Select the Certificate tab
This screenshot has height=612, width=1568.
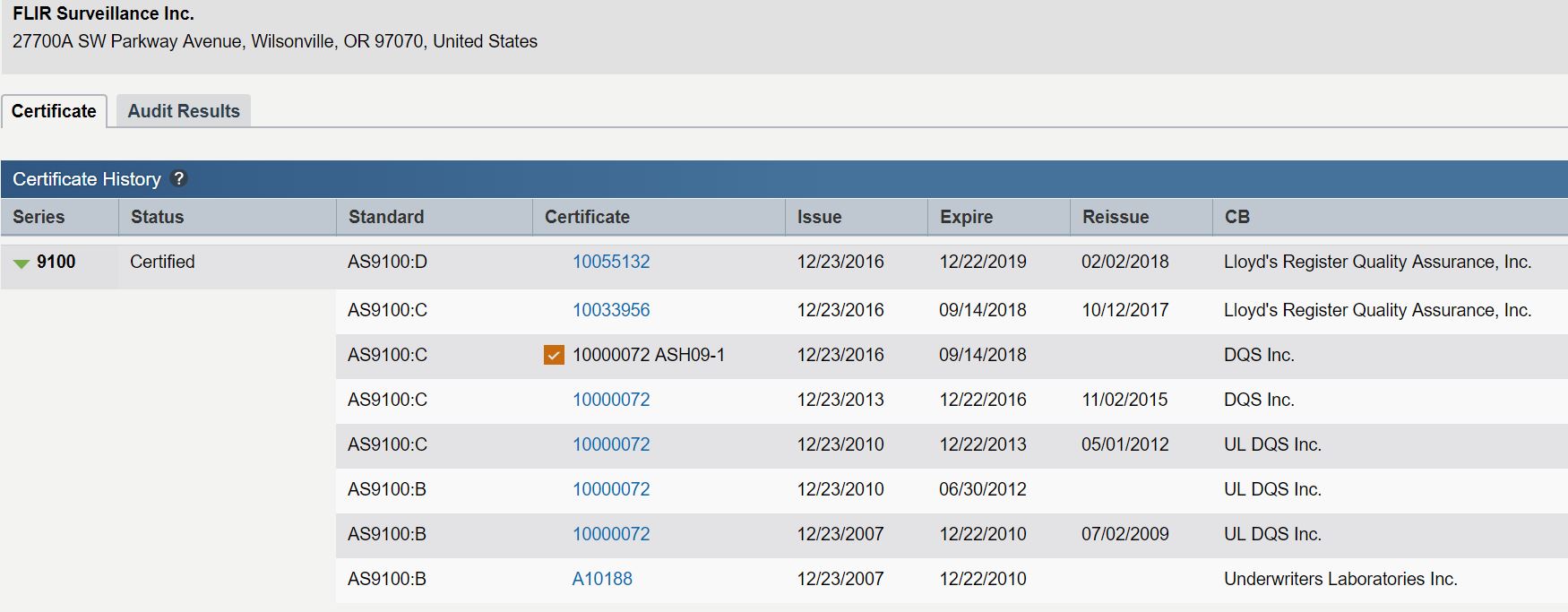[x=54, y=111]
